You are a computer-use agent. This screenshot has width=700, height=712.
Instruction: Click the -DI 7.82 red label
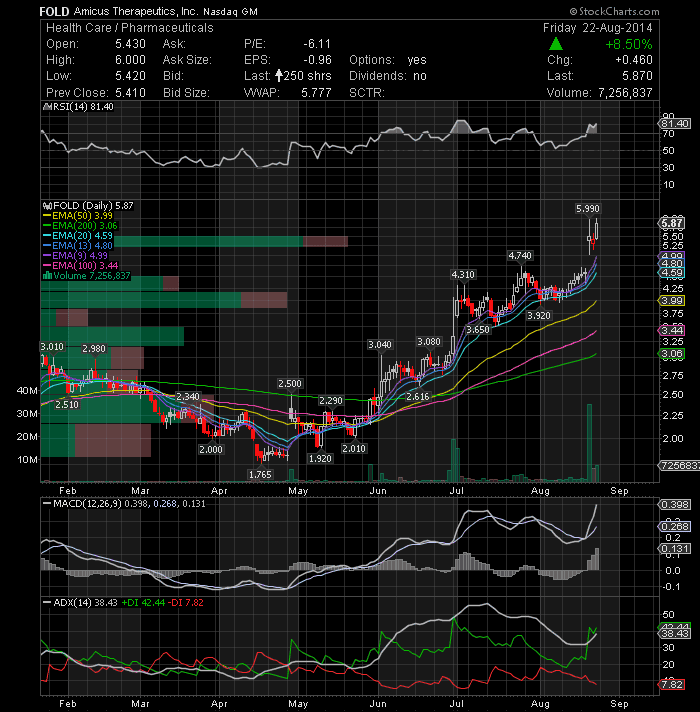[186, 603]
